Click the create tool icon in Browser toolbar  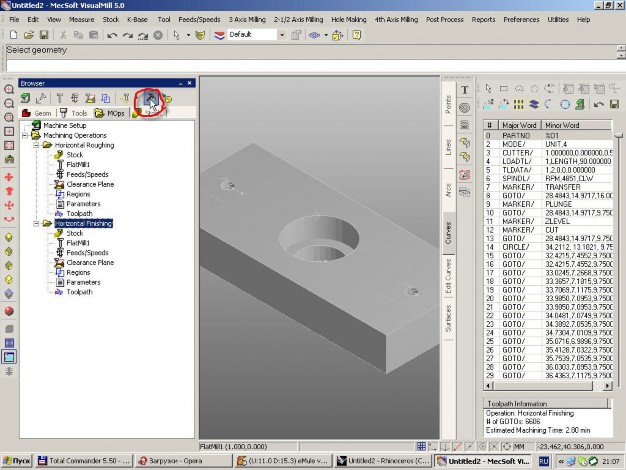(x=59, y=98)
